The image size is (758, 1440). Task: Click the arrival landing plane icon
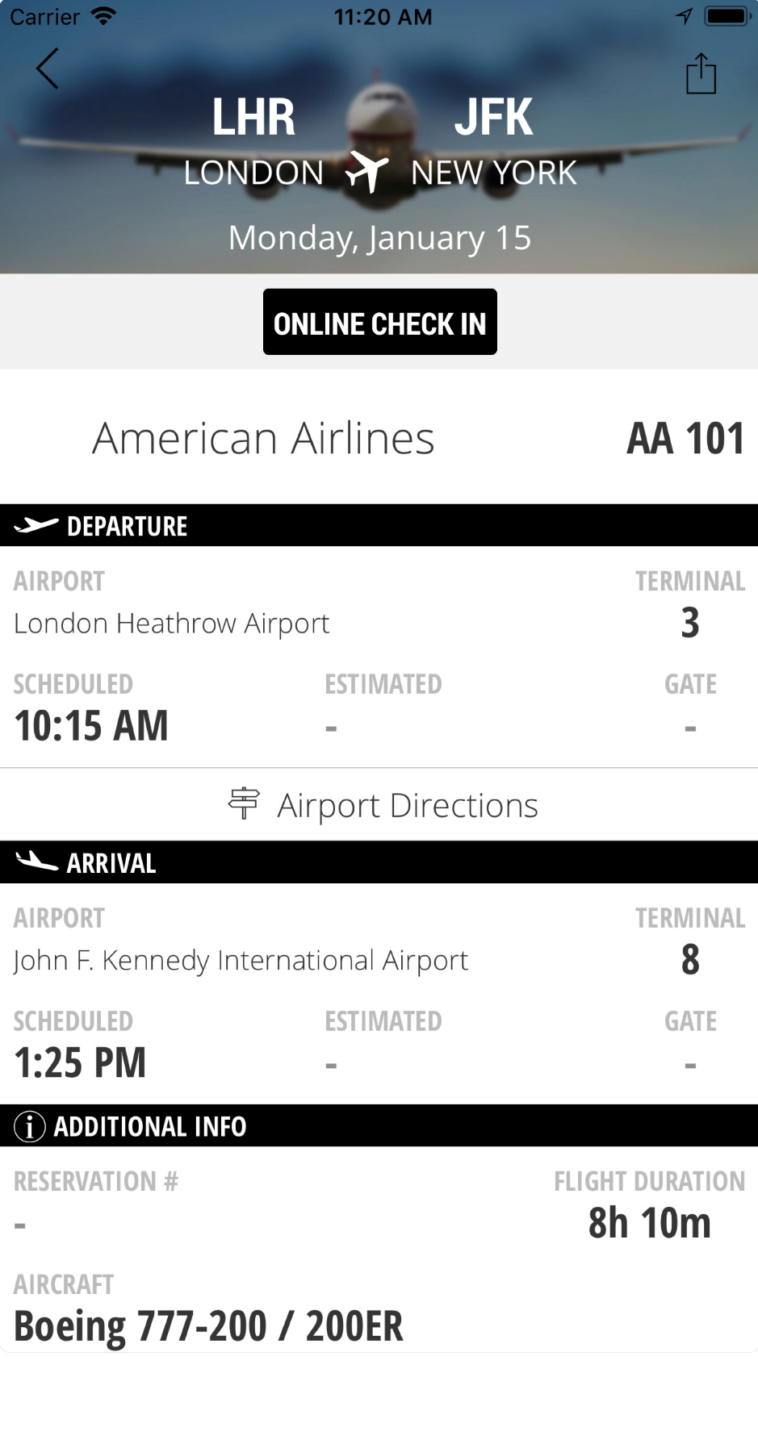(36, 862)
